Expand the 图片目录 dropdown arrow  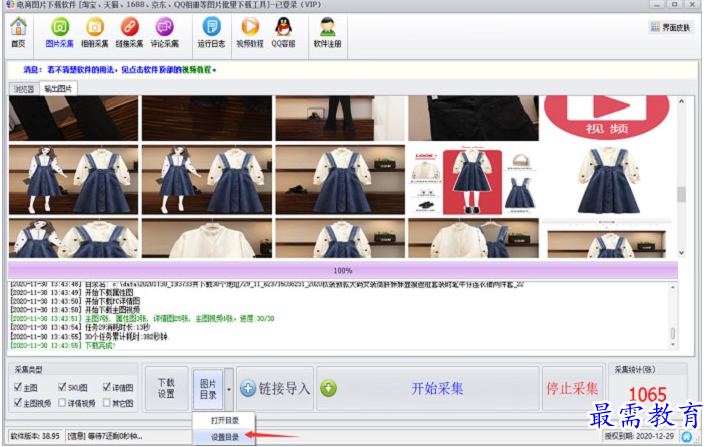(229, 389)
